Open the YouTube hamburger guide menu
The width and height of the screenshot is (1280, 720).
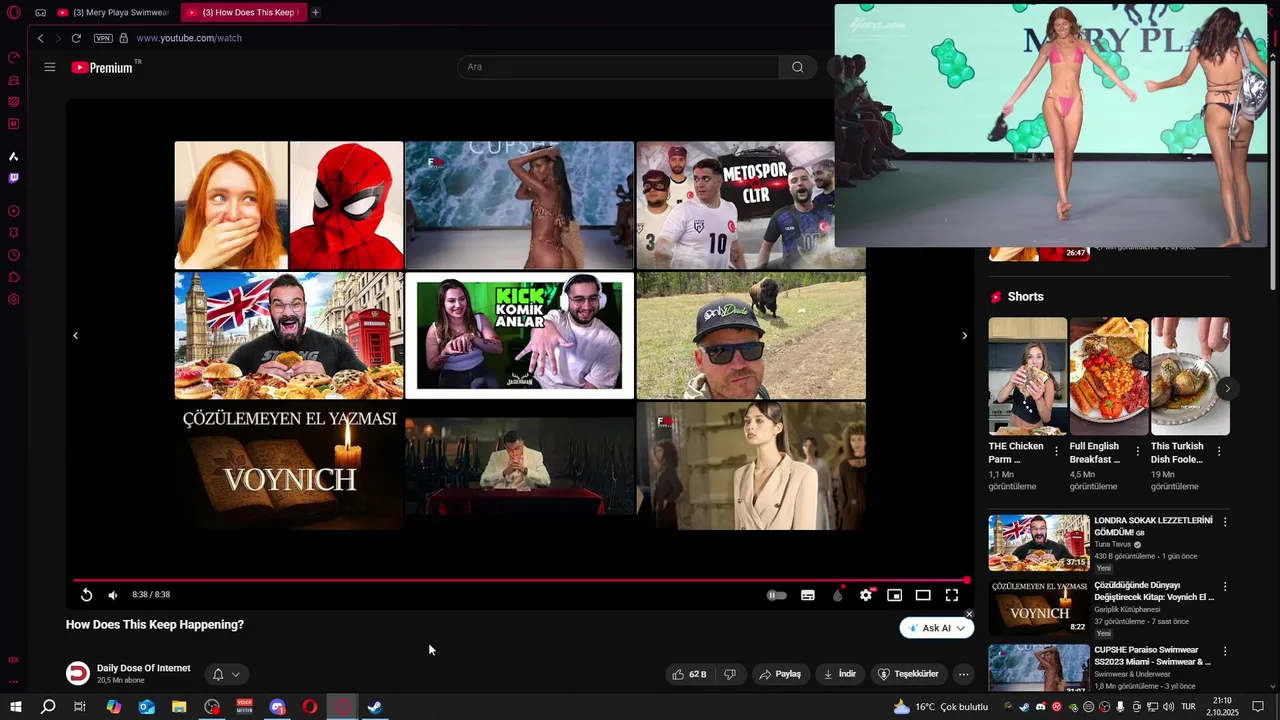(50, 67)
